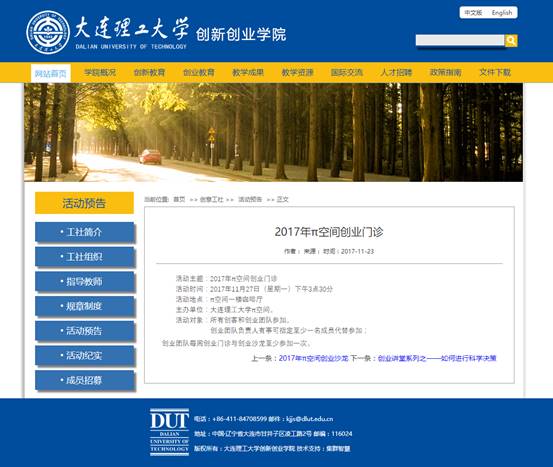Image resolution: width=553 pixels, height=467 pixels.
Task: Switch to 中文版 language
Action: coord(473,13)
